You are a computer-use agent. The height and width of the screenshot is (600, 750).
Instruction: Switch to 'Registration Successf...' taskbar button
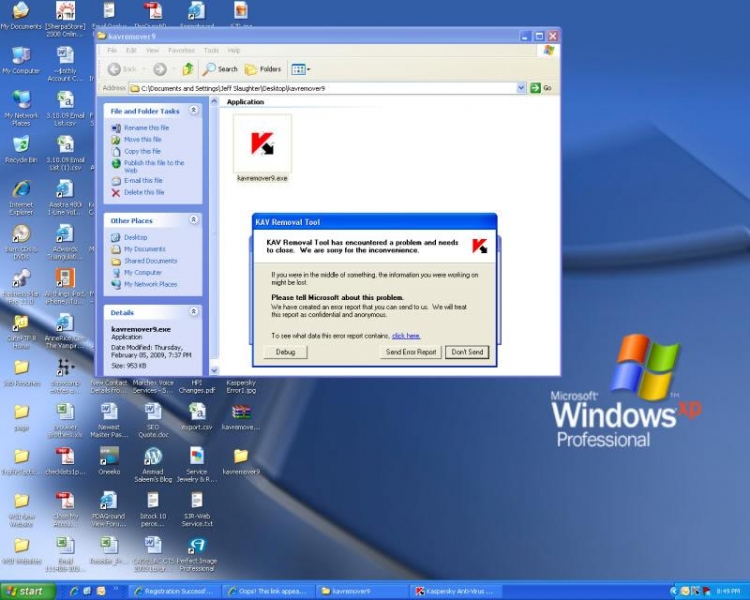tap(175, 591)
